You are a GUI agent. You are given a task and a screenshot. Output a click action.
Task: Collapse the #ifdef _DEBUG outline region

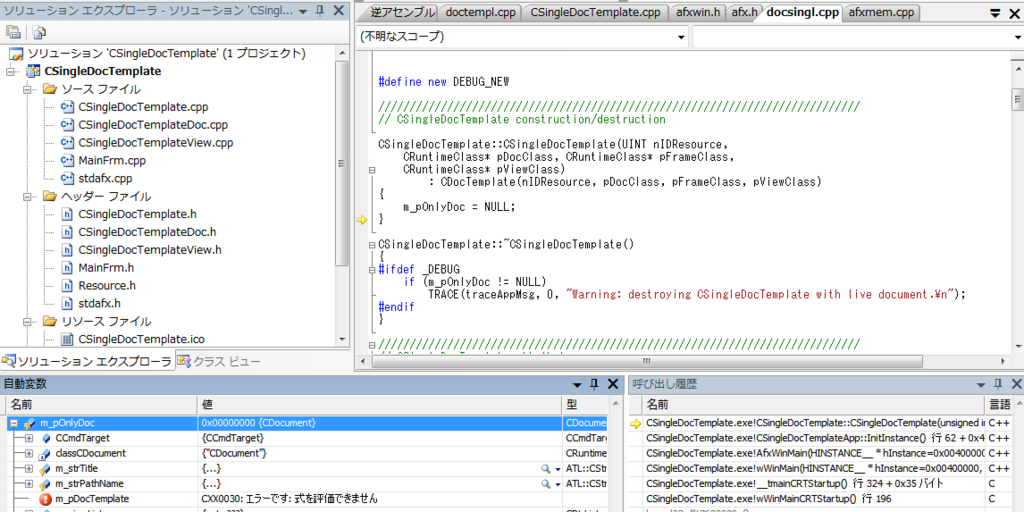(372, 268)
